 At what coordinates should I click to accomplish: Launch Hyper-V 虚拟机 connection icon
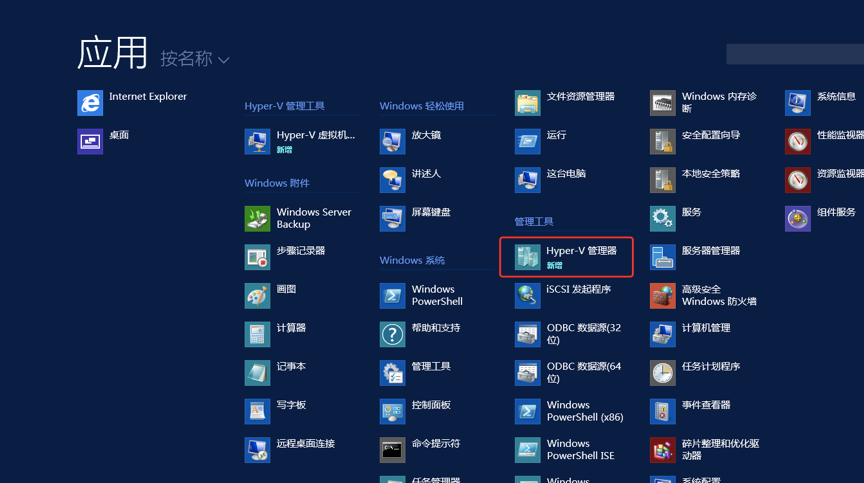(257, 142)
